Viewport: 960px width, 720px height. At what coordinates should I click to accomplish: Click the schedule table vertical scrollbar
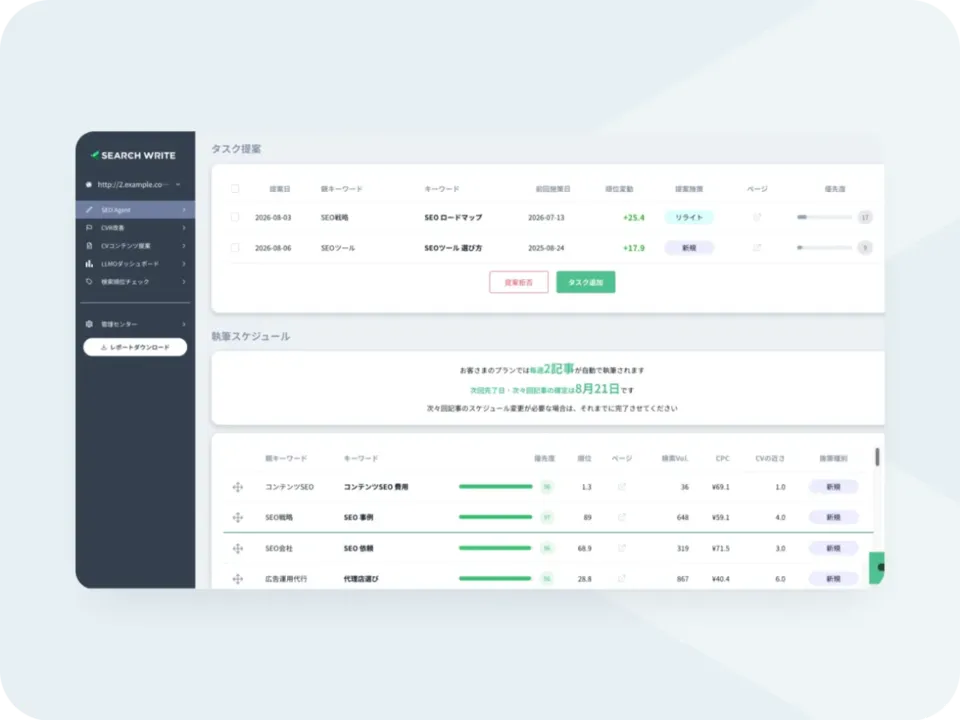(877, 457)
